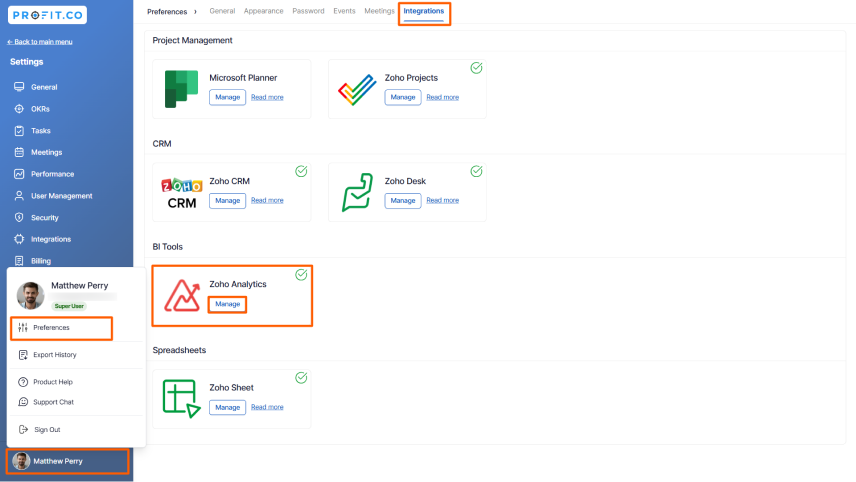Click Zoho Analytics connected check badge

301,274
